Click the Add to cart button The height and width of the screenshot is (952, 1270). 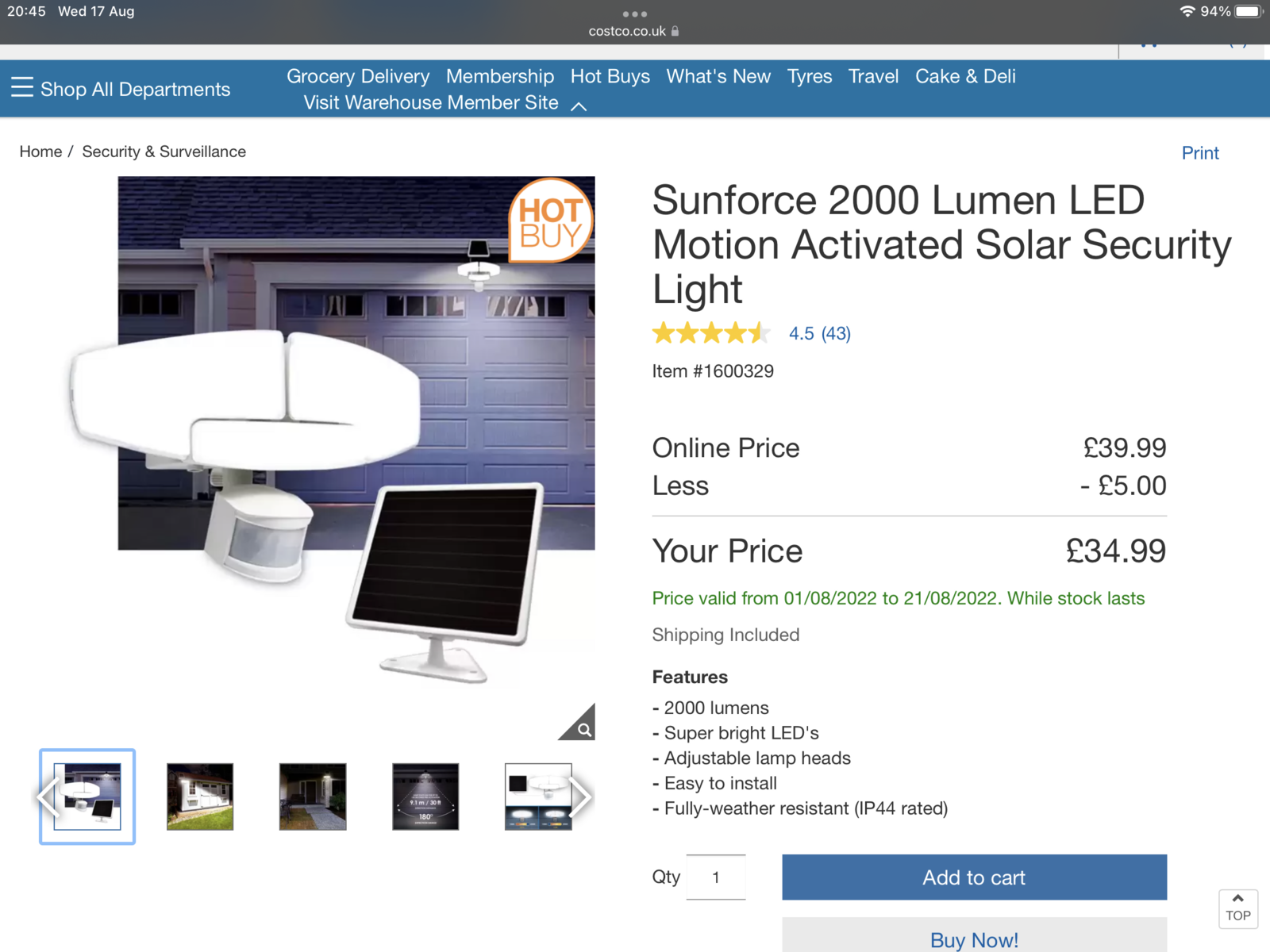pos(974,877)
